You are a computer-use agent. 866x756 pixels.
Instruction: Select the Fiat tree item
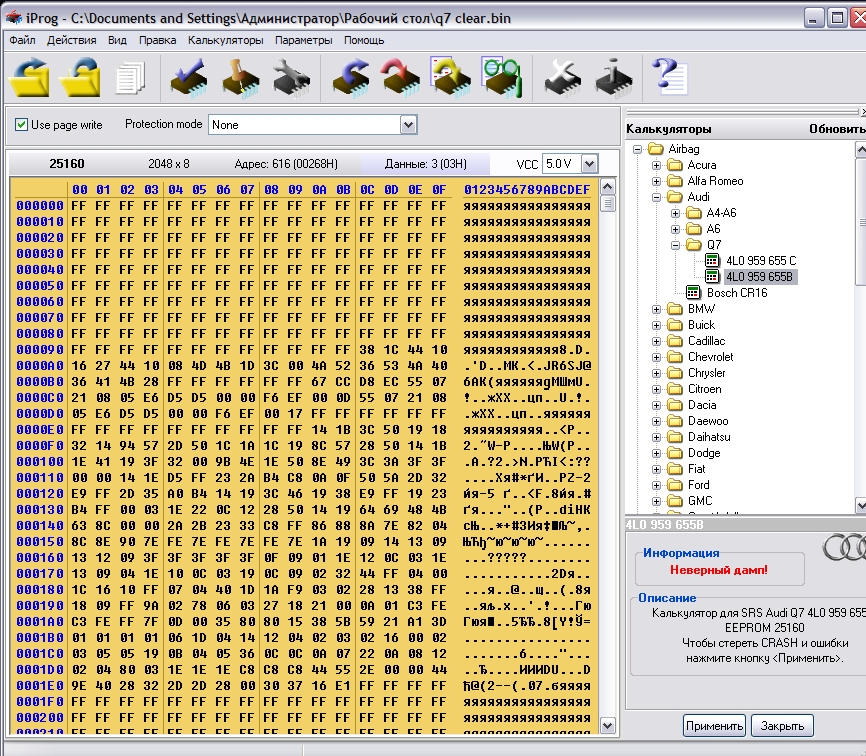tap(696, 469)
